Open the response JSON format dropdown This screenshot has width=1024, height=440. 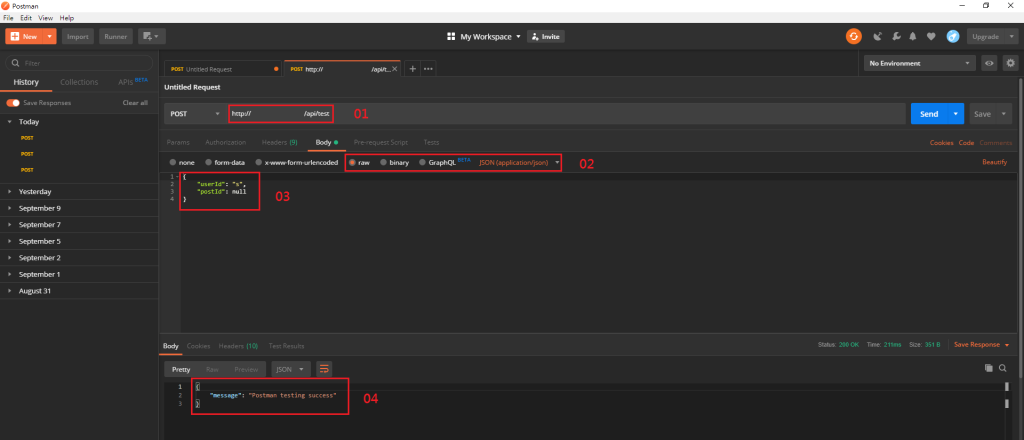291,369
